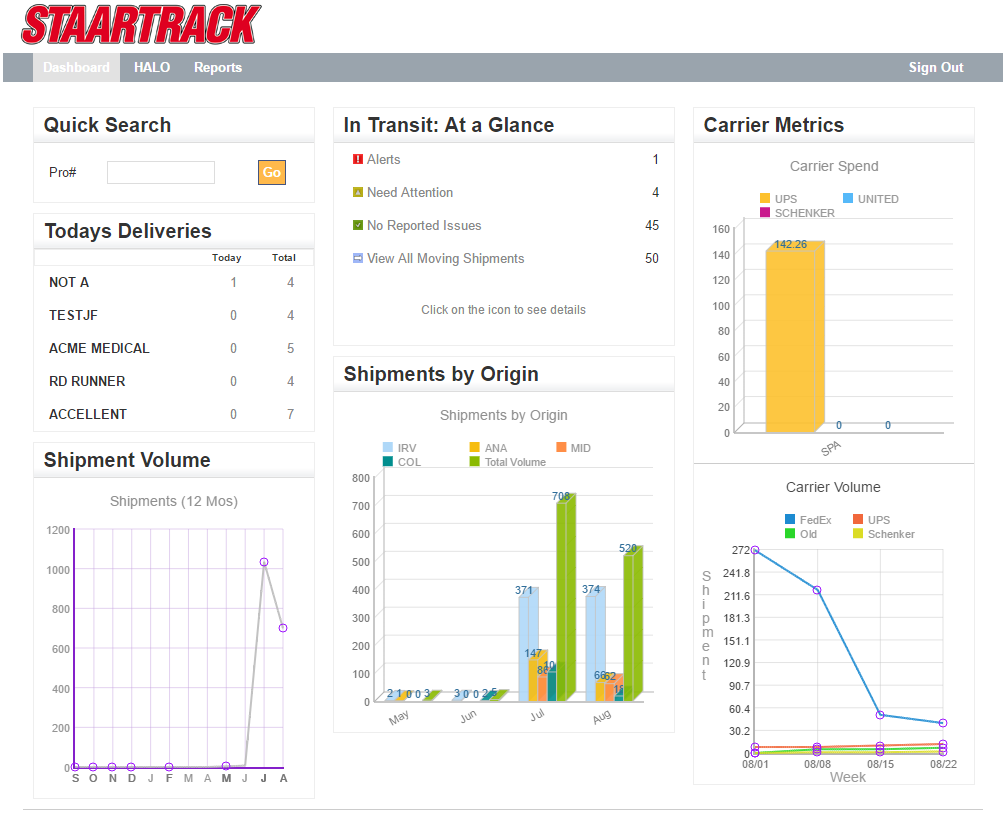Open the Dashboard tab
Screen dimensions: 1008x819
click(x=76, y=68)
